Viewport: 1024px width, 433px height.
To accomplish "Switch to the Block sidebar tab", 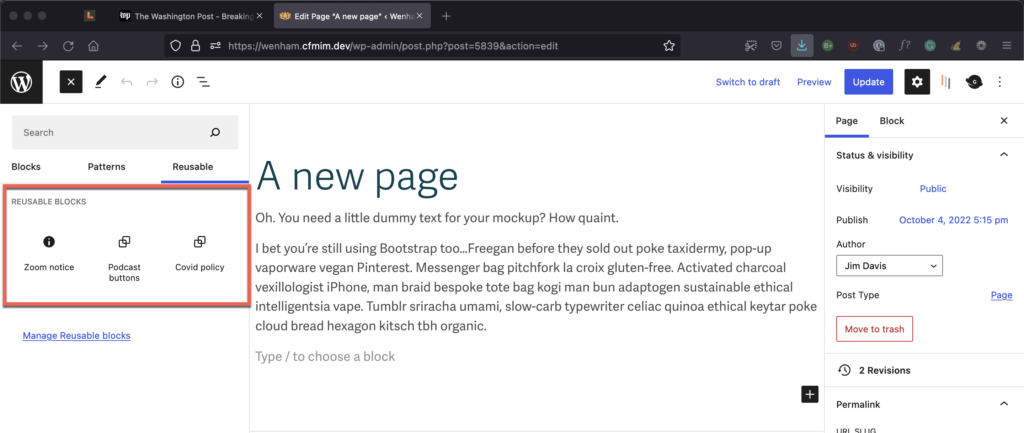I will [891, 121].
